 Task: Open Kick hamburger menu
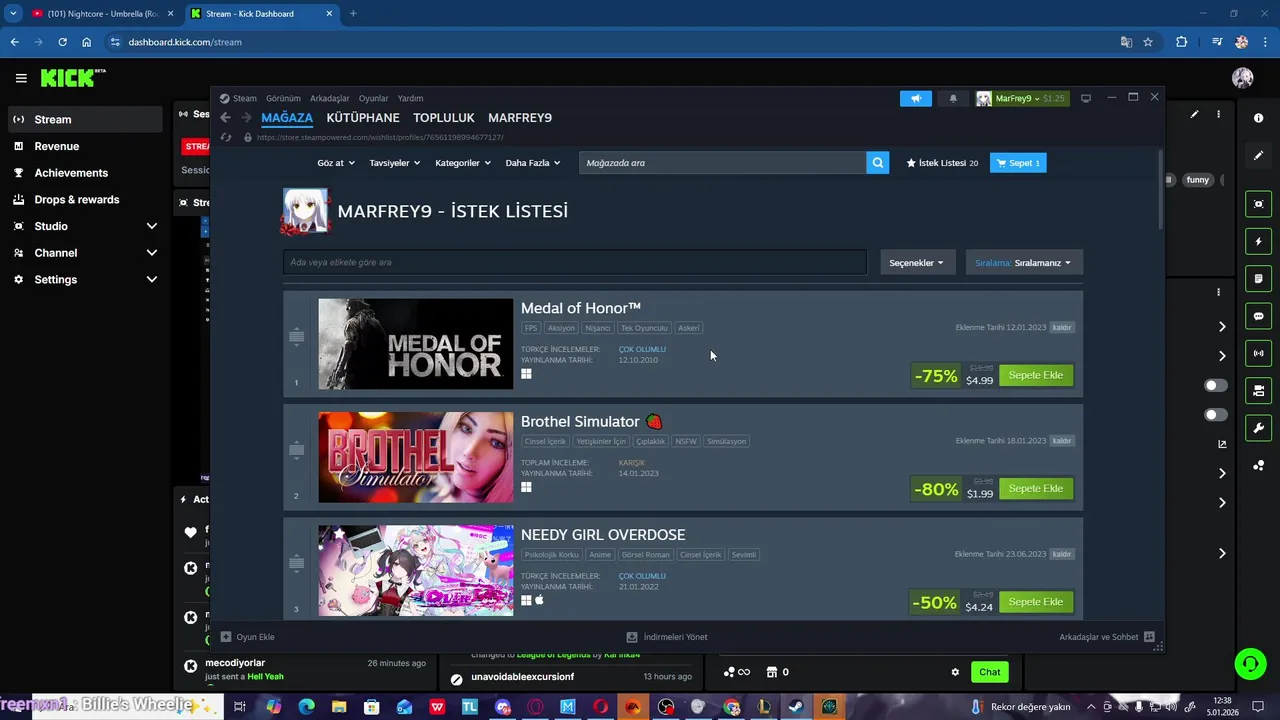tap(20, 78)
